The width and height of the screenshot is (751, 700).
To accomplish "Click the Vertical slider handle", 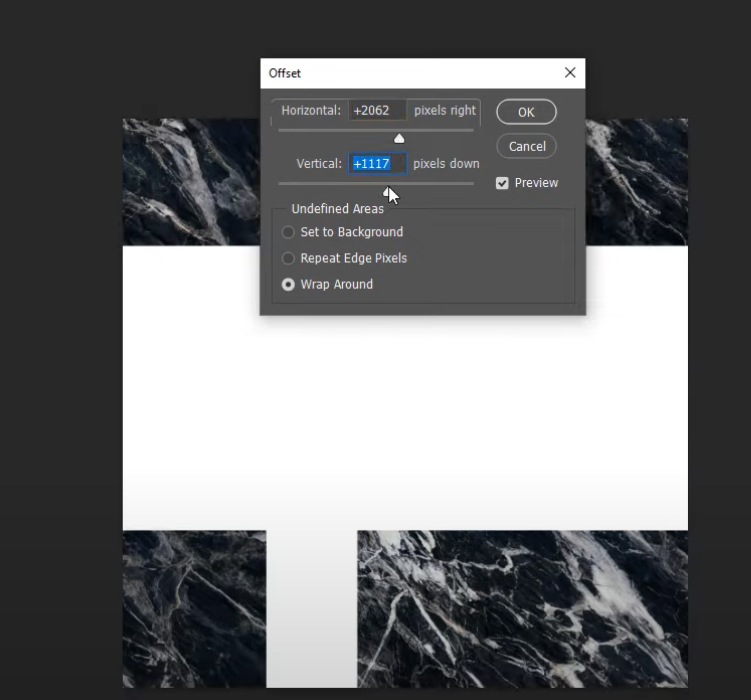I will [387, 192].
